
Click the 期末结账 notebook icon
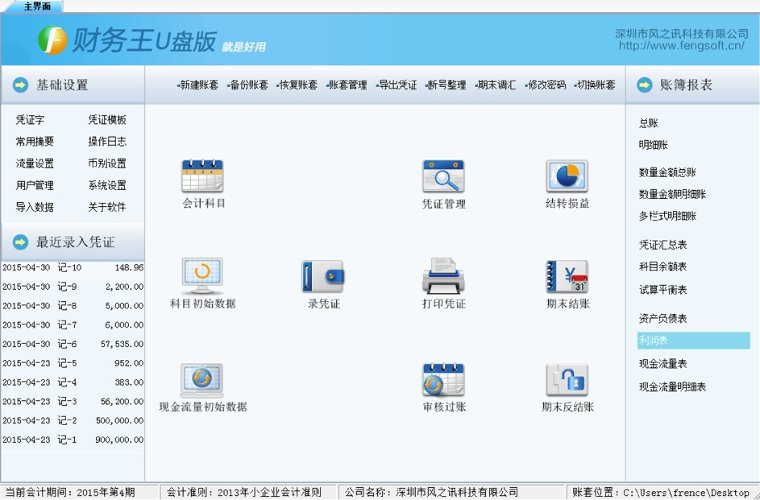pyautogui.click(x=567, y=276)
